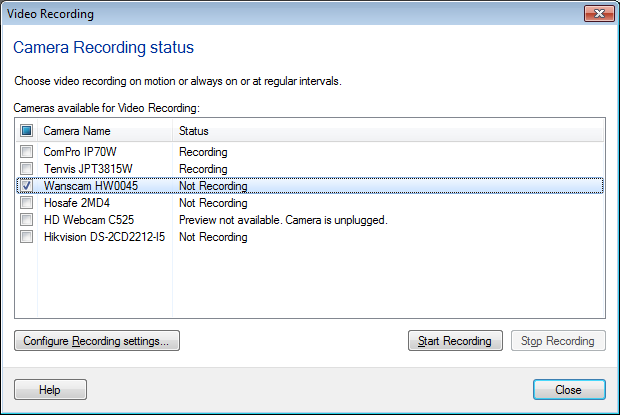Image resolution: width=620 pixels, height=415 pixels.
Task: Click the Start Recording button
Action: click(x=455, y=341)
